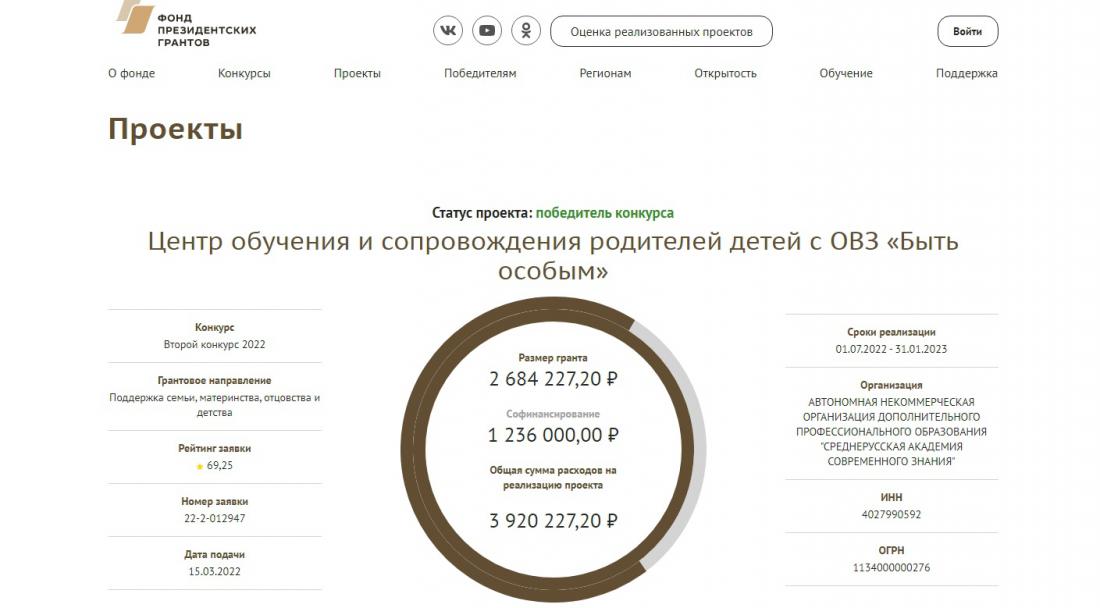Open the Регионам menu item
The width and height of the screenshot is (1100, 608).
(x=605, y=73)
